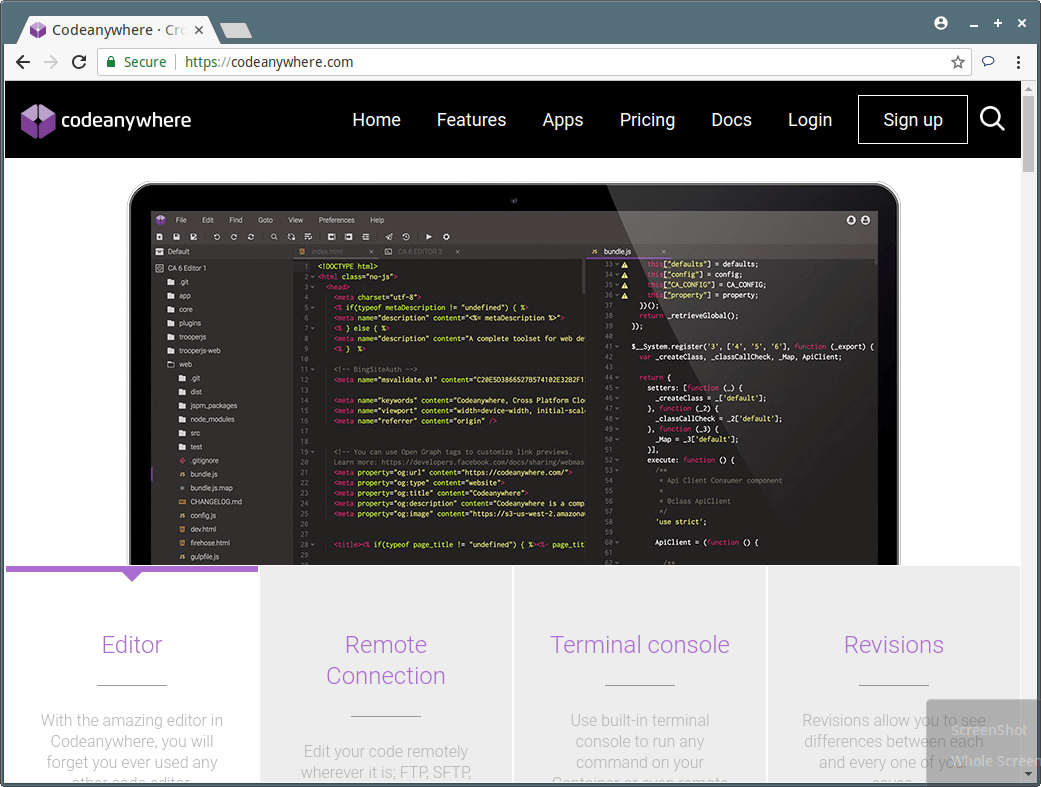The height and width of the screenshot is (787, 1041).
Task: Bookmark this page with the star icon
Action: [957, 62]
